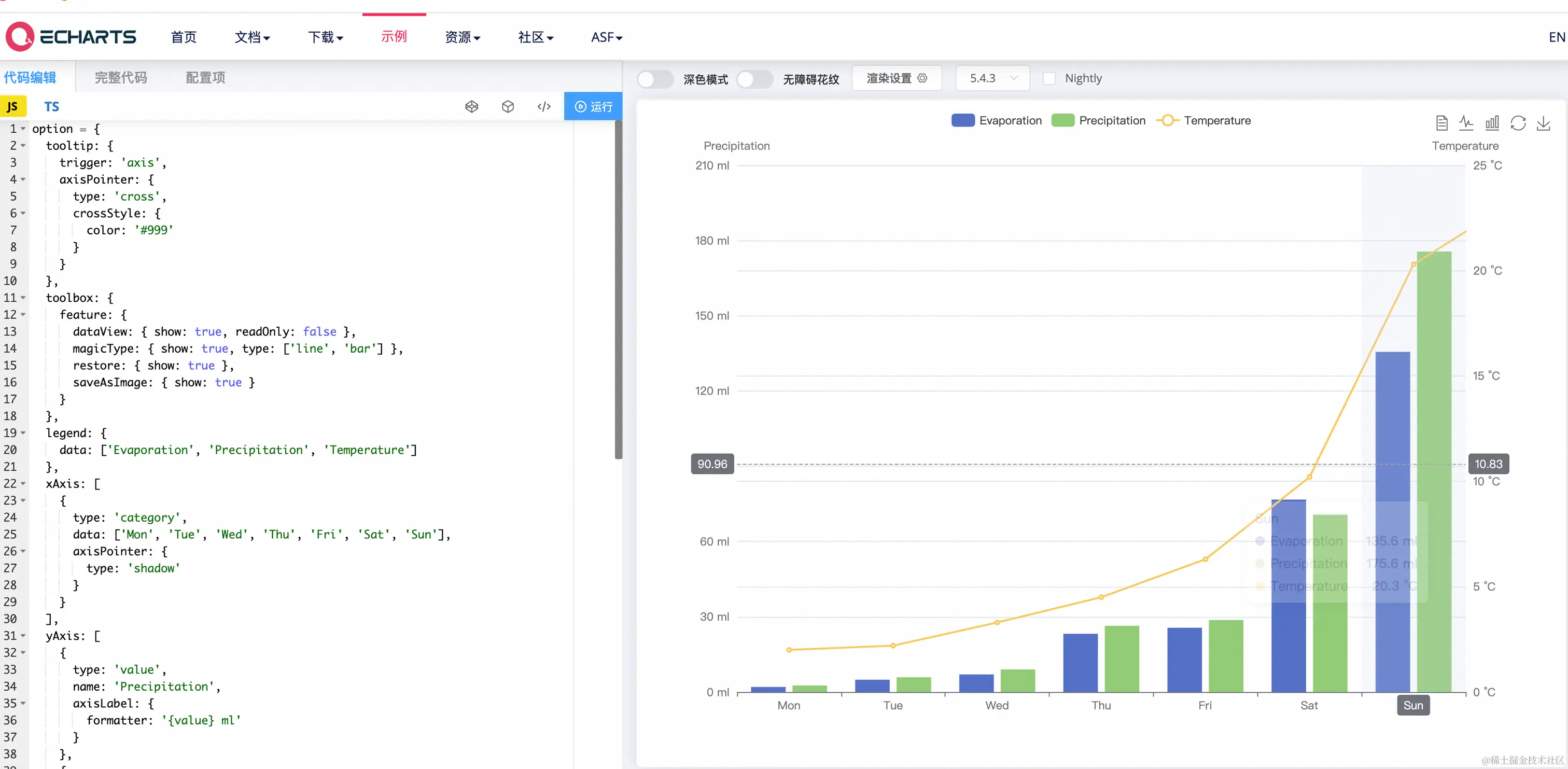The width and height of the screenshot is (1568, 769).
Task: Toggle the Precipitation legend item
Action: click(x=1098, y=120)
